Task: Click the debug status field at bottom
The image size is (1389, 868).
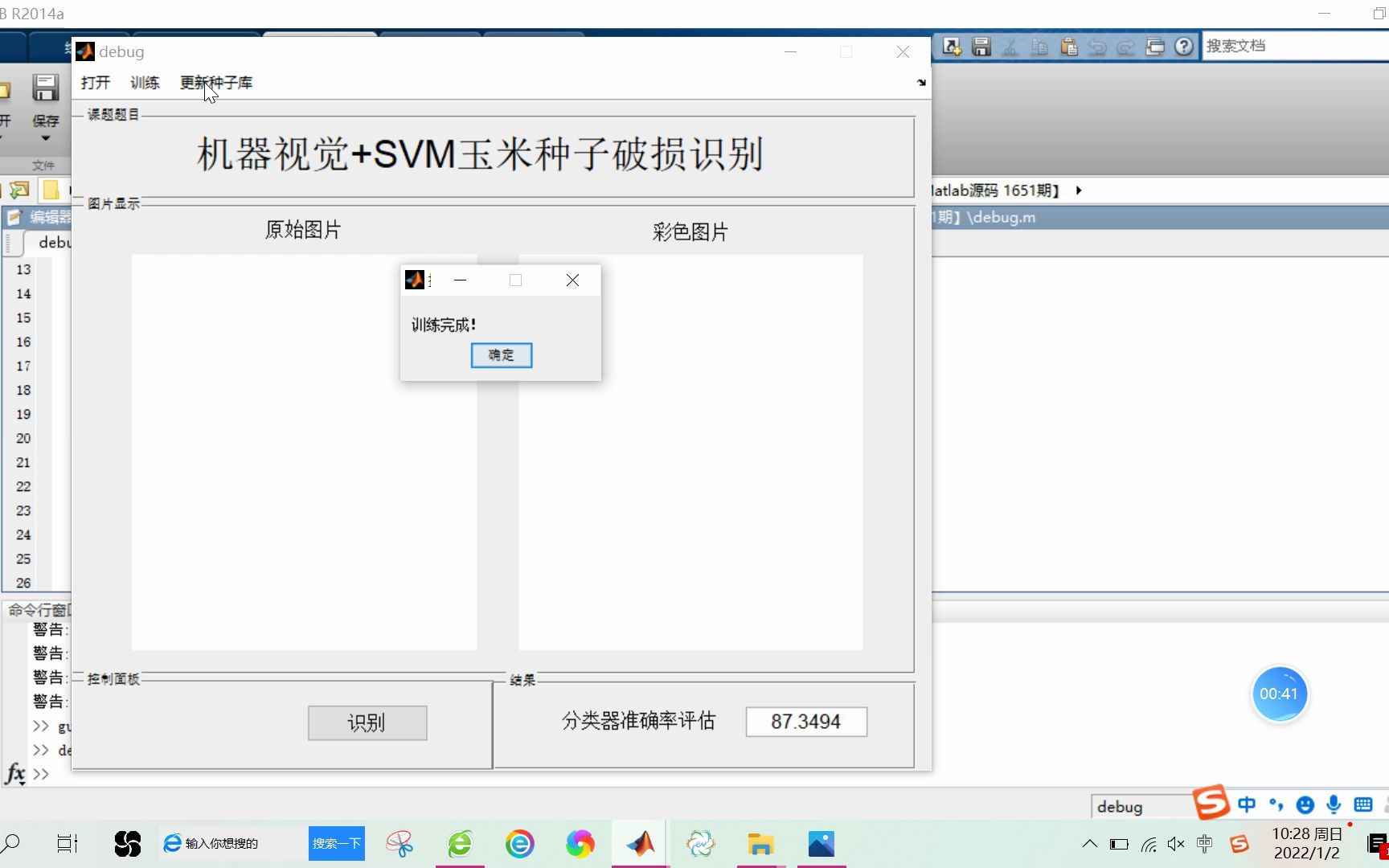Action: pyautogui.click(x=1141, y=806)
